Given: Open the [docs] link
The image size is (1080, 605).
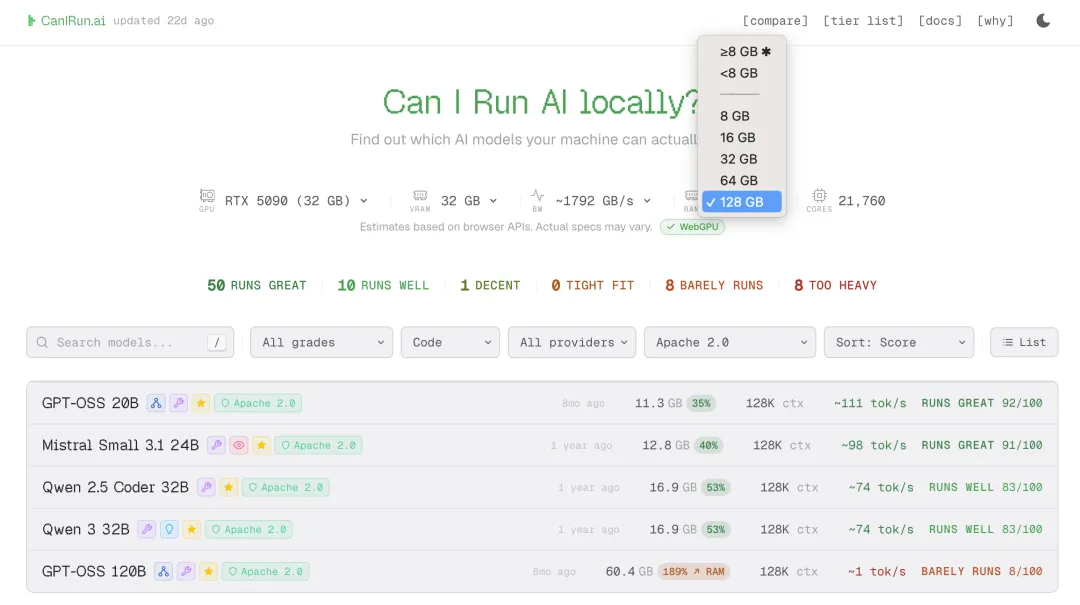Looking at the screenshot, I should [939, 21].
